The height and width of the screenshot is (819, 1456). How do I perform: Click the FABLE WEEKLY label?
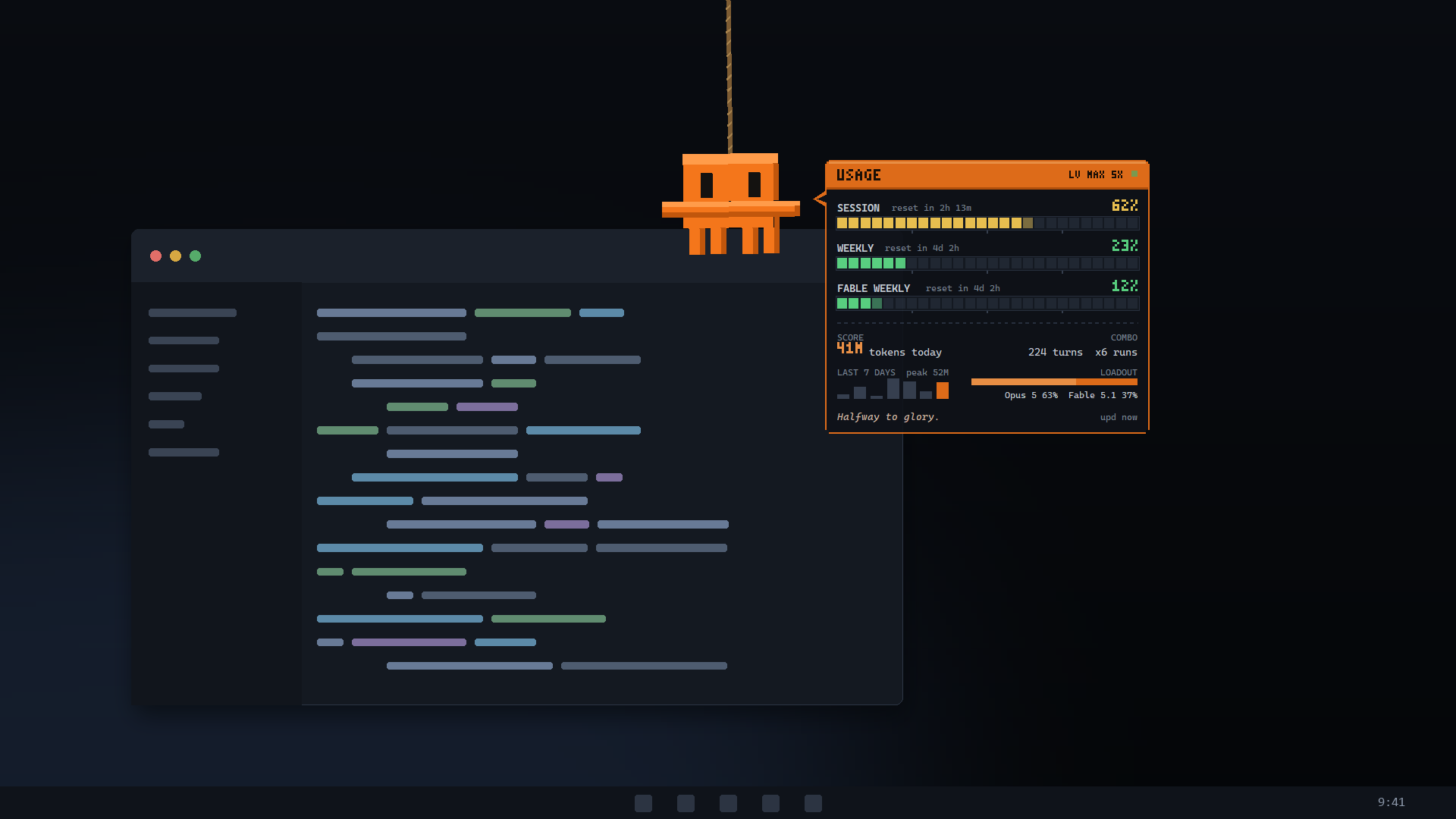coord(873,288)
